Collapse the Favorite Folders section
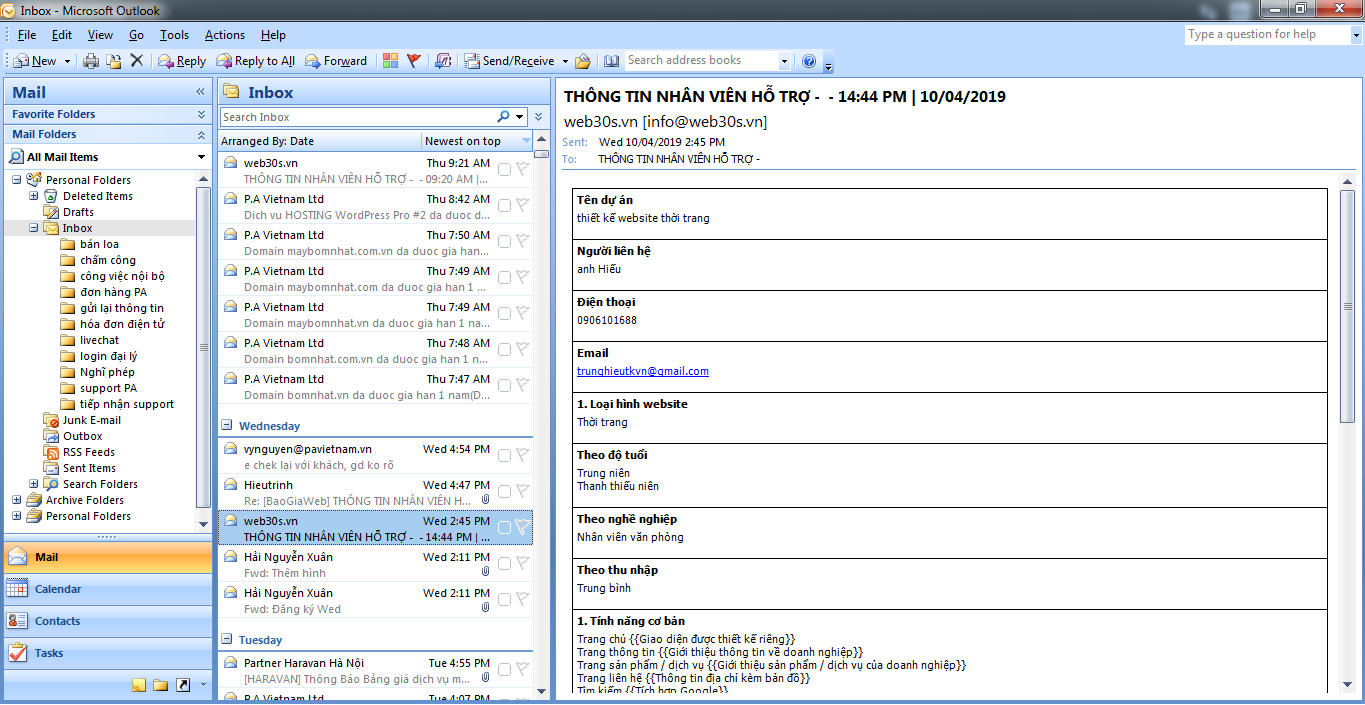The width and height of the screenshot is (1365, 705). pyautogui.click(x=201, y=114)
